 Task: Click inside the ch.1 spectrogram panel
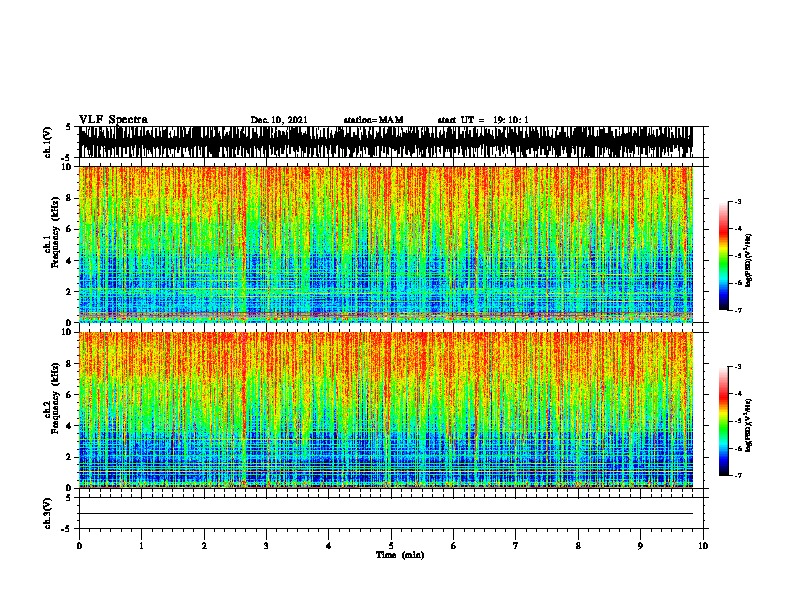pyautogui.click(x=386, y=244)
